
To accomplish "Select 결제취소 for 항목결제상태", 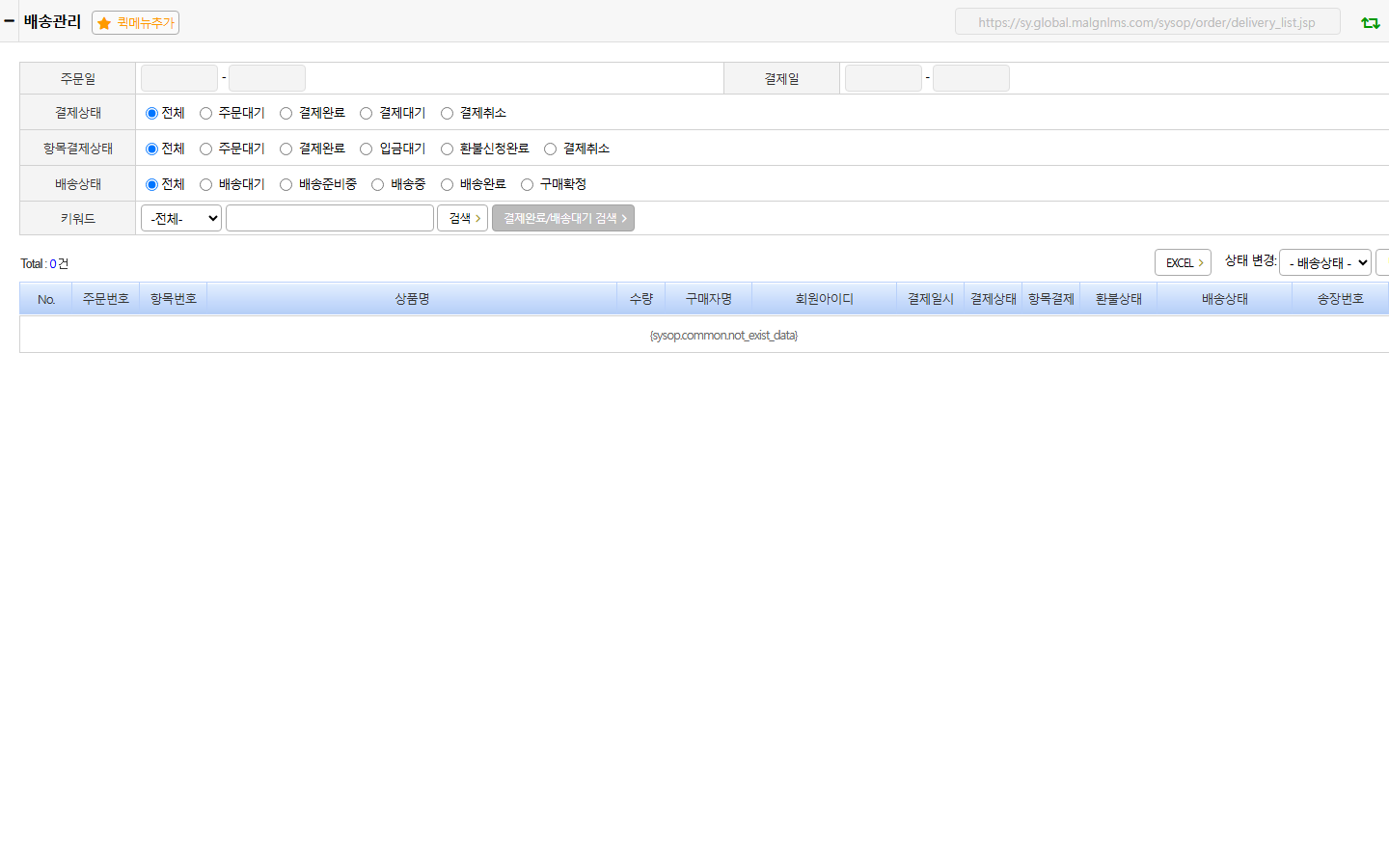I will 550,149.
